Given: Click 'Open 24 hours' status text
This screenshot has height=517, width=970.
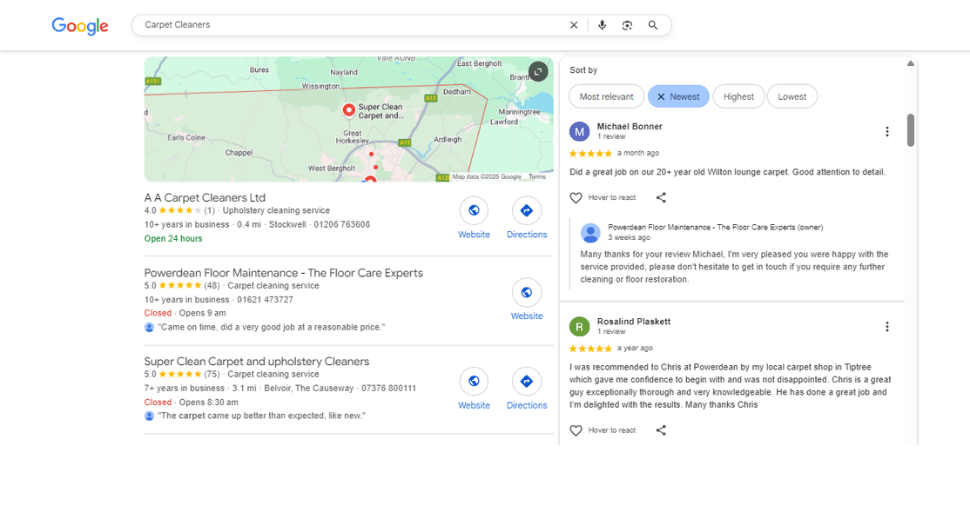Looking at the screenshot, I should pos(173,239).
